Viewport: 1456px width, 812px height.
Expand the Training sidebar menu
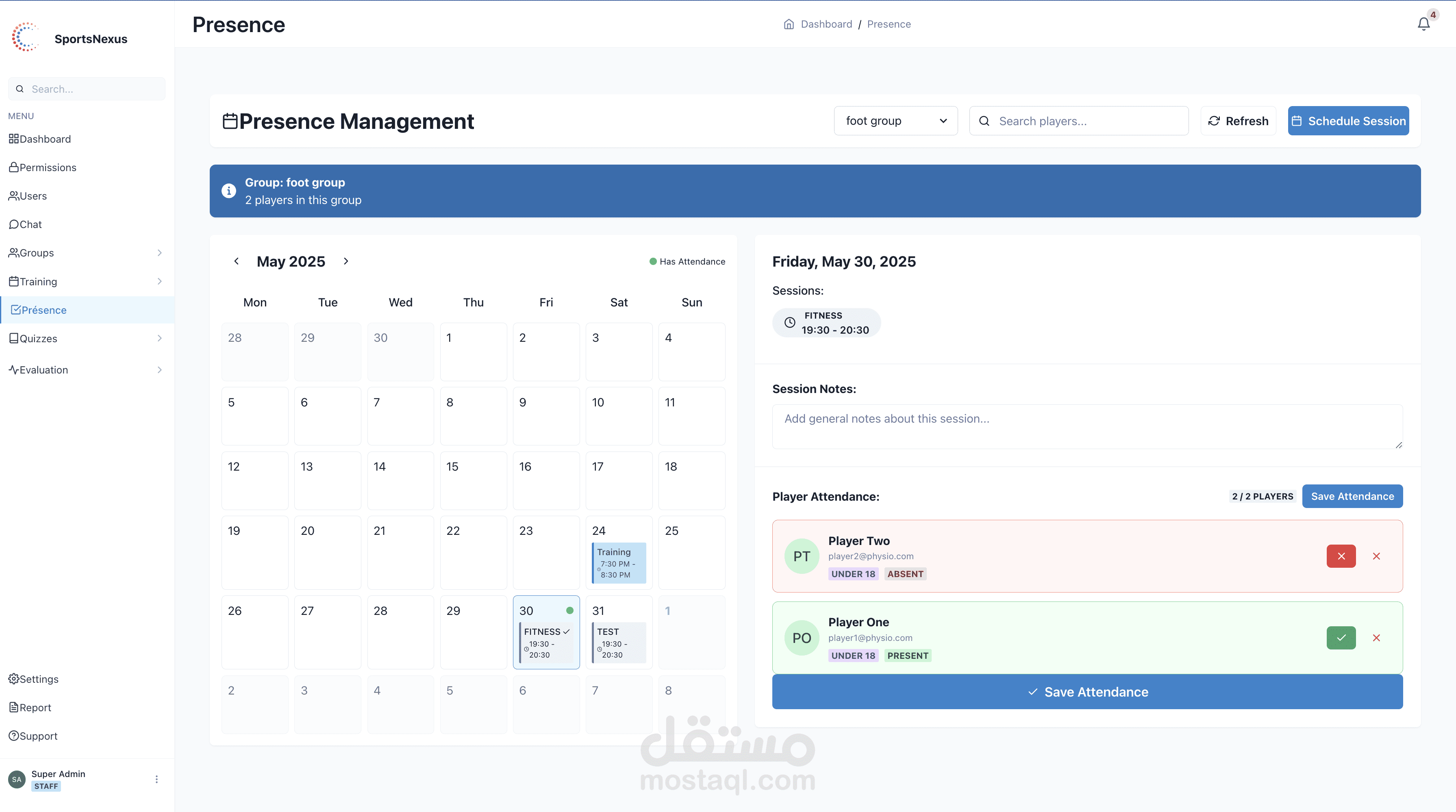point(86,281)
